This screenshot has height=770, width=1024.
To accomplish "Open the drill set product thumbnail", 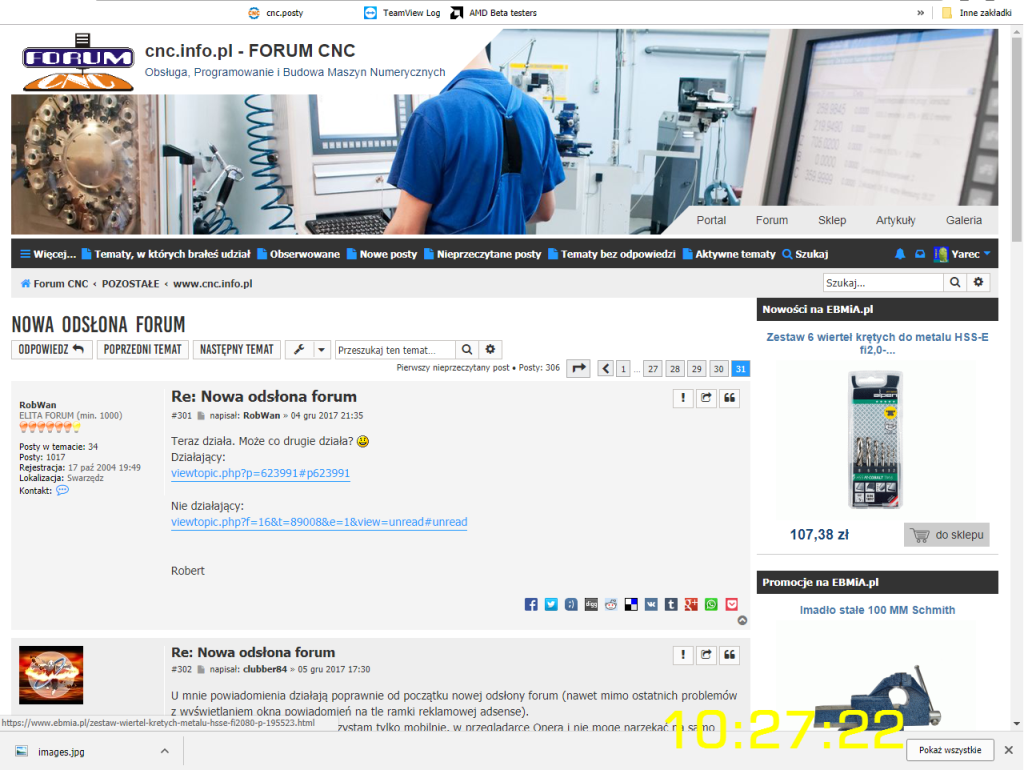I will 876,440.
